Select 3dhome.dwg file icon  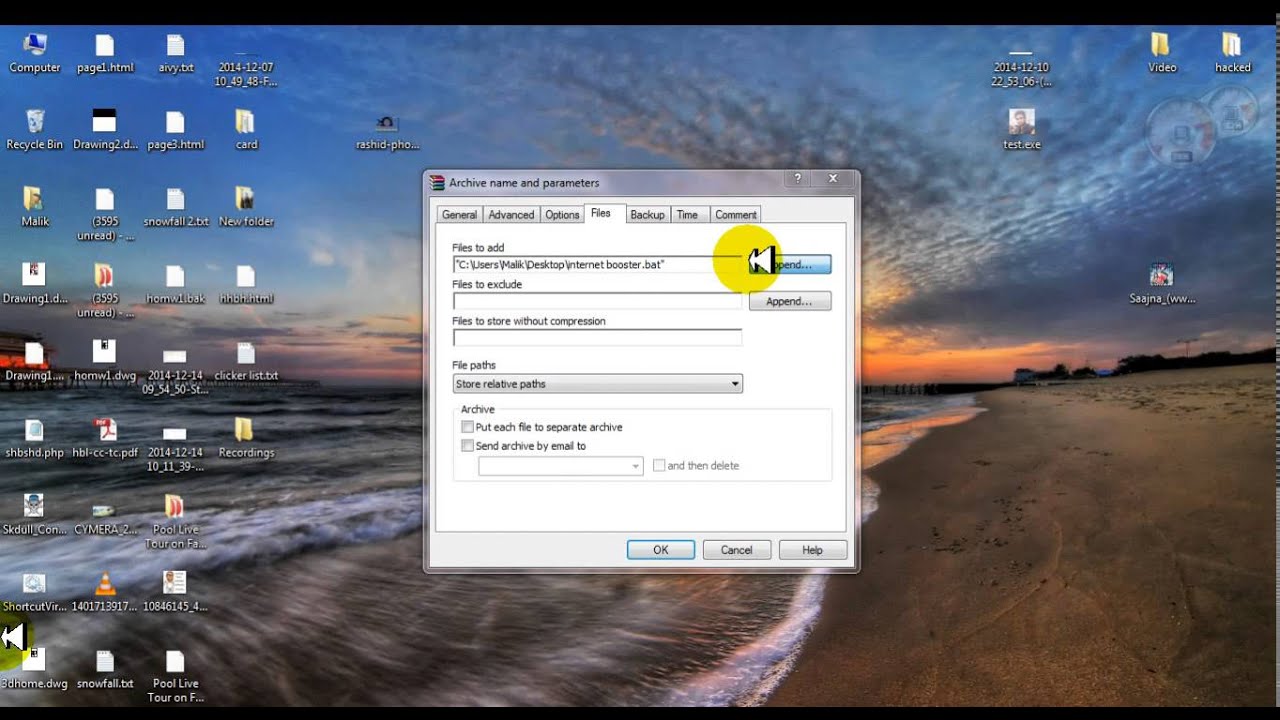pyautogui.click(x=35, y=669)
